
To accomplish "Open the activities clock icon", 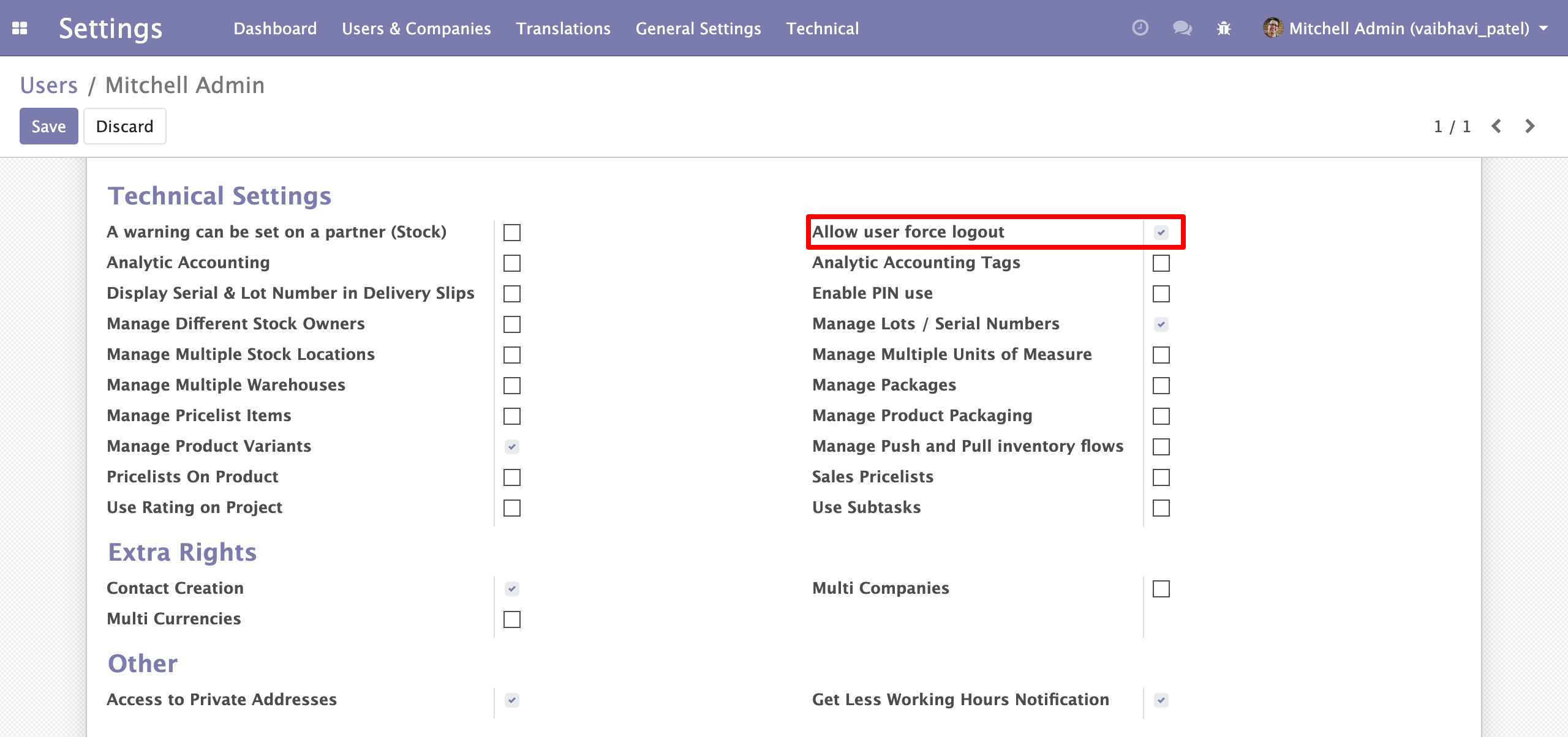I will tap(1140, 28).
